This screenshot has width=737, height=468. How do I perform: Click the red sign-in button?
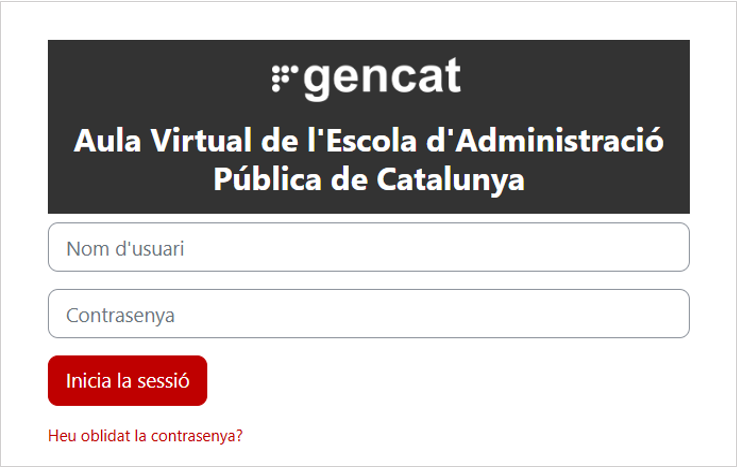(x=127, y=381)
